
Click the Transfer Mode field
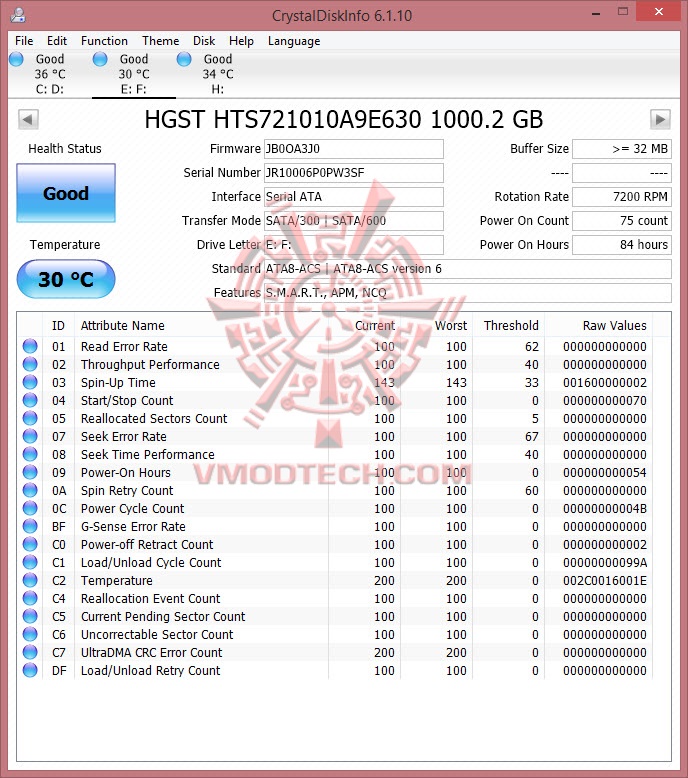click(354, 221)
